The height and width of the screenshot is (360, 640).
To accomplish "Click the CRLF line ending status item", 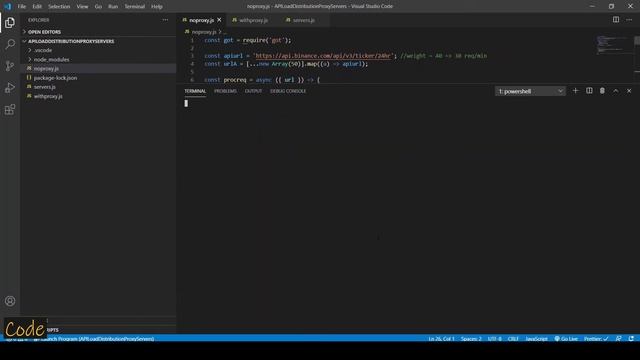I will coord(513,339).
